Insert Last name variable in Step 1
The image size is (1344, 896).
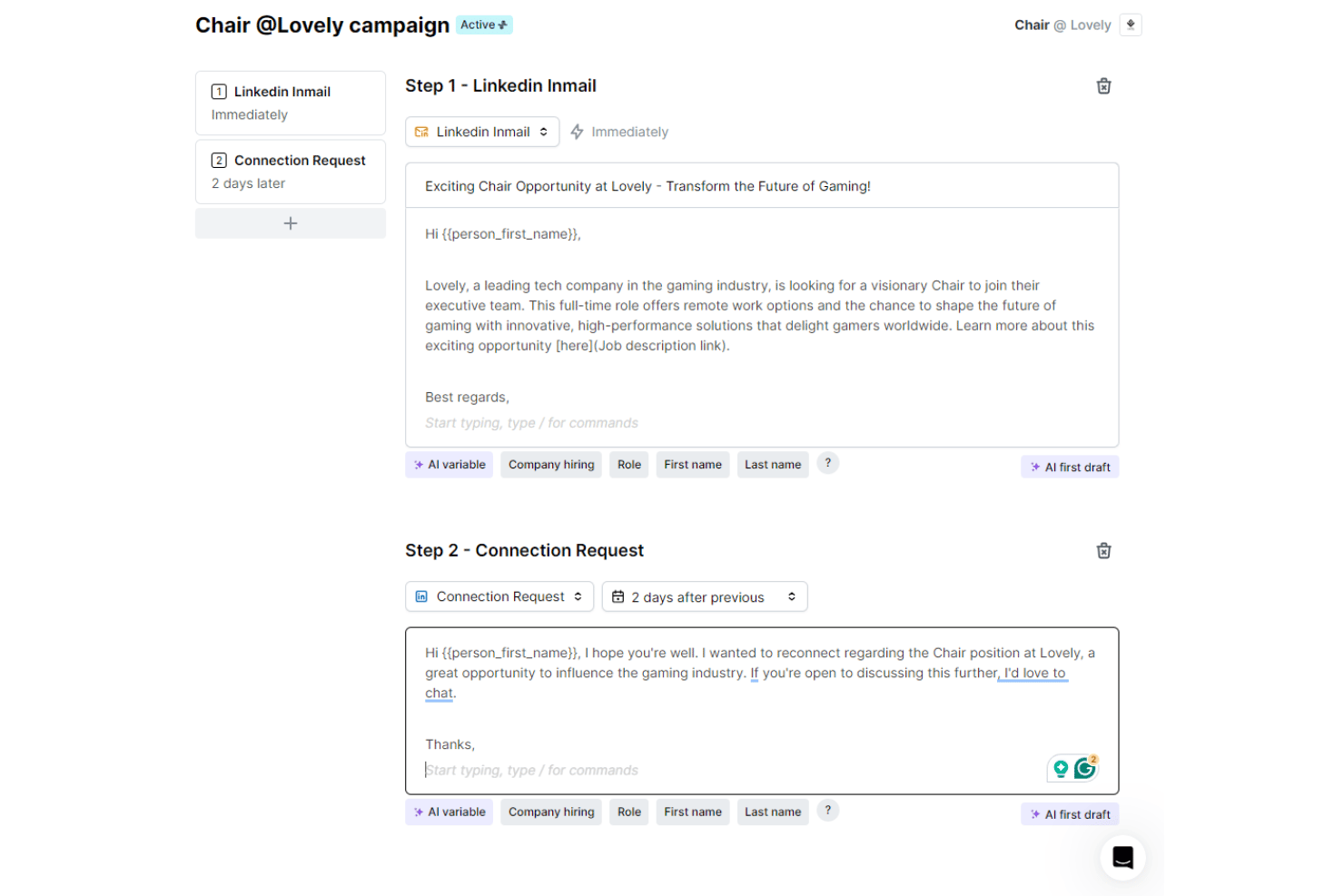pyautogui.click(x=773, y=465)
